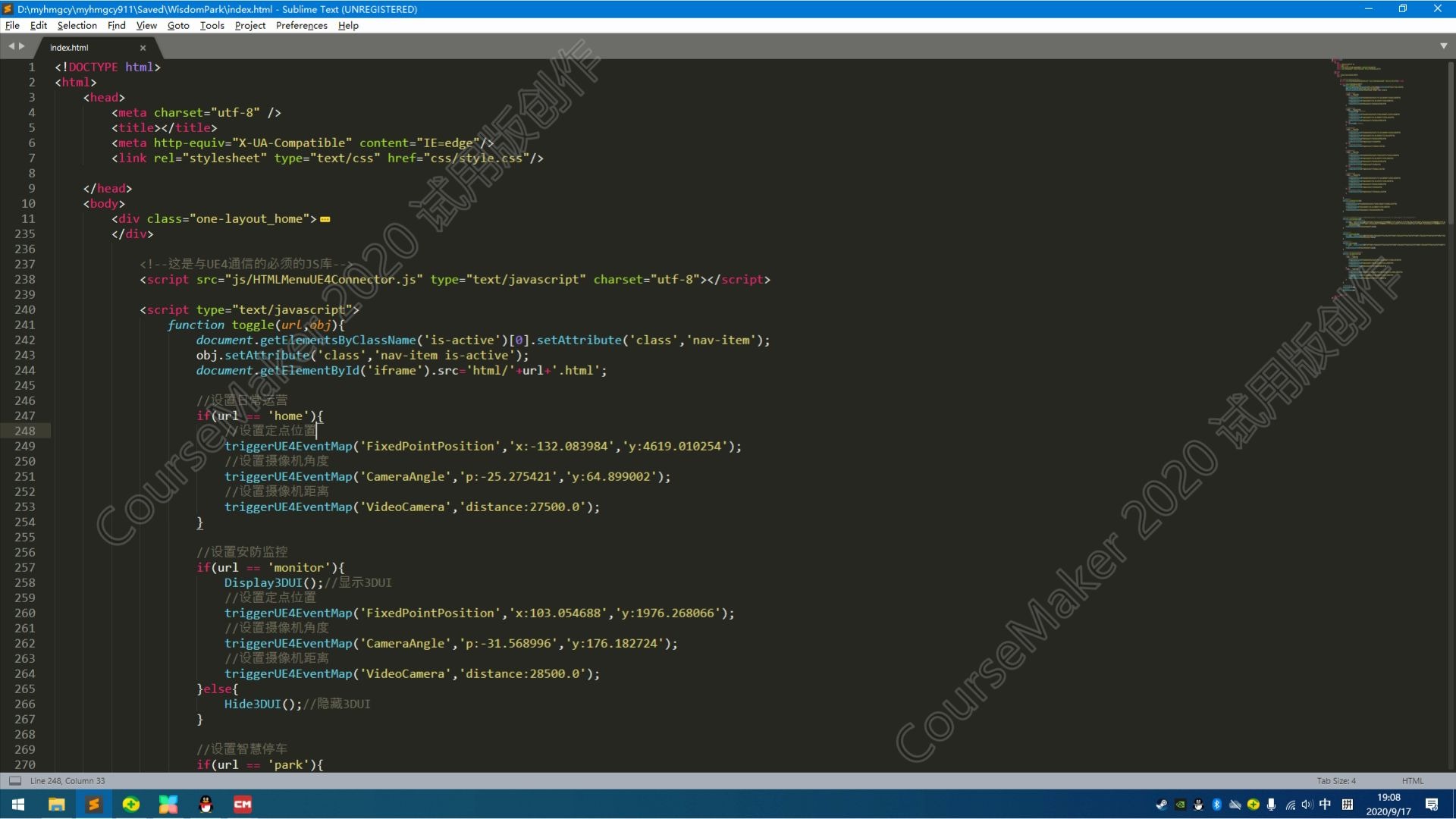Toggle the microphone tray icon

(1271, 804)
